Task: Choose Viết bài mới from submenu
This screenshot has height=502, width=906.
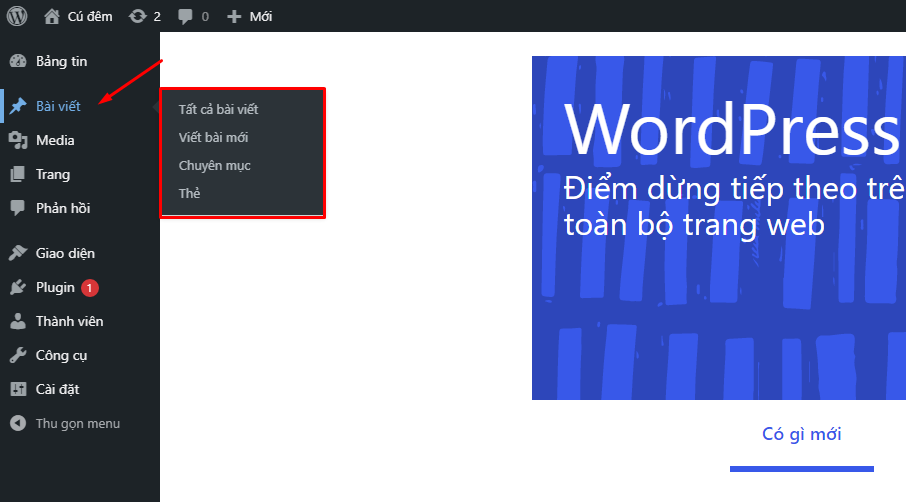Action: 213,137
